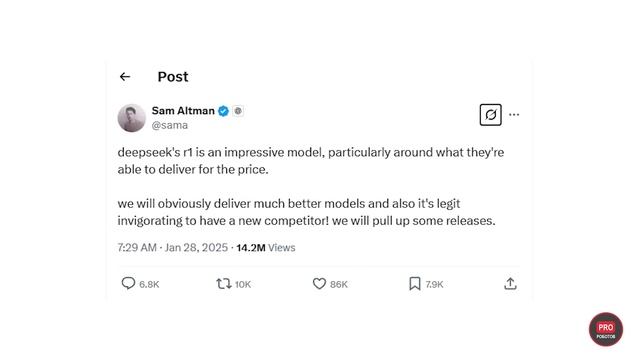Click the PRO Роботов channel logo
Screen dimensions: 640x360
(x=606, y=329)
